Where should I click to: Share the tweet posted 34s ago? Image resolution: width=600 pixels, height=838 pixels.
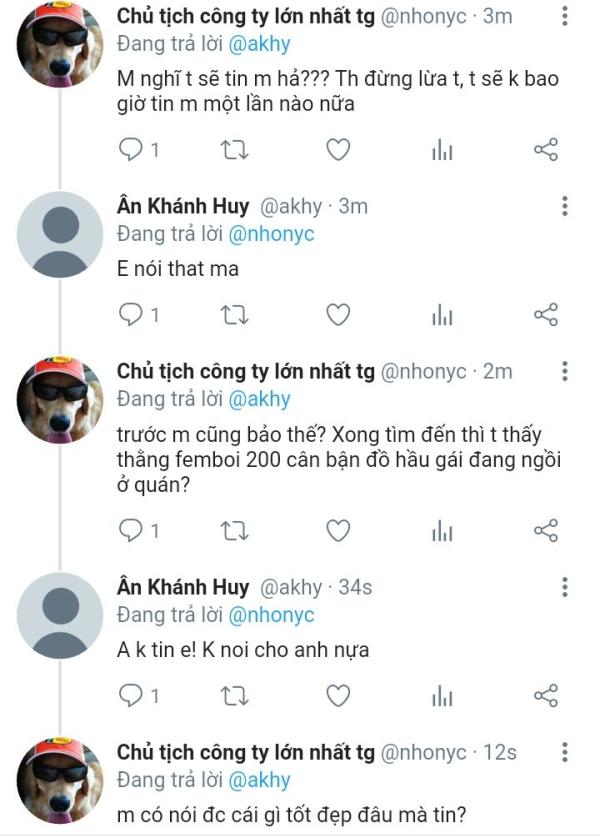coord(545,696)
